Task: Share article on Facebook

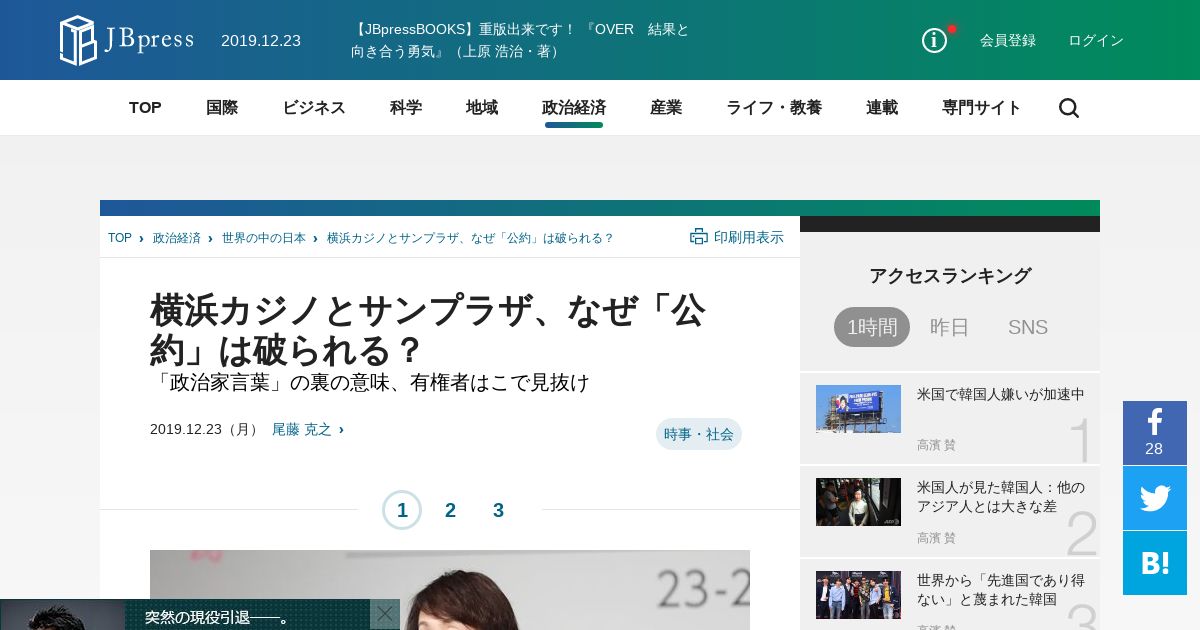Action: click(1155, 433)
